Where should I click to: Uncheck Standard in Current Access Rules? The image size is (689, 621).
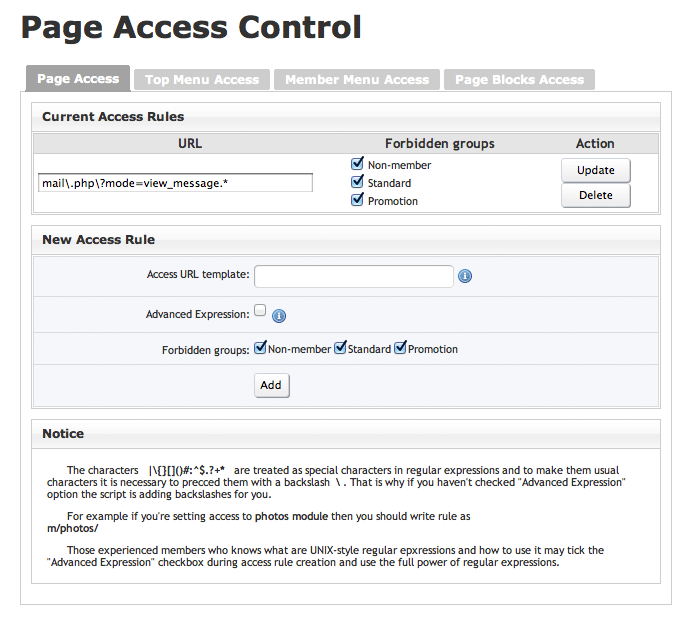click(357, 182)
